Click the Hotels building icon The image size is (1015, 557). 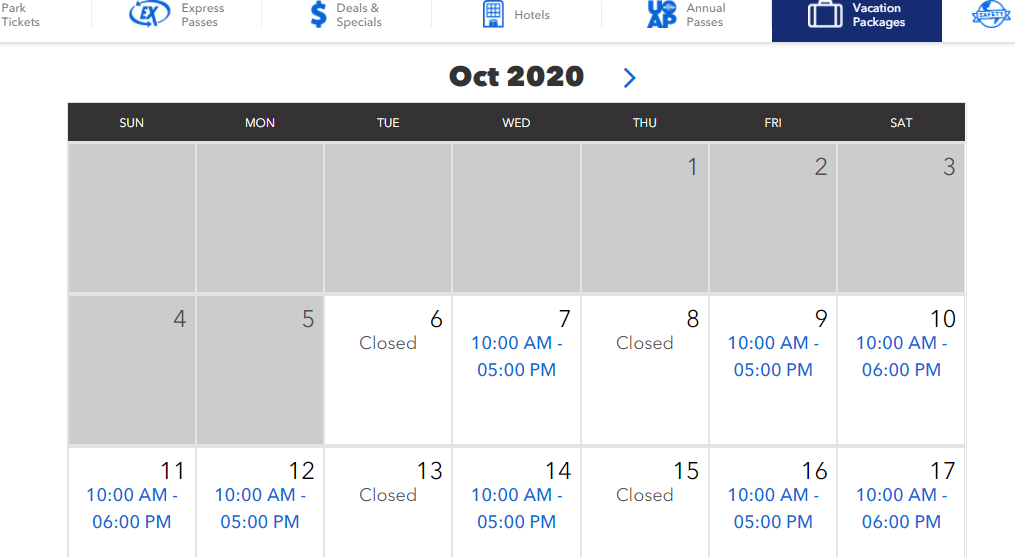[493, 14]
